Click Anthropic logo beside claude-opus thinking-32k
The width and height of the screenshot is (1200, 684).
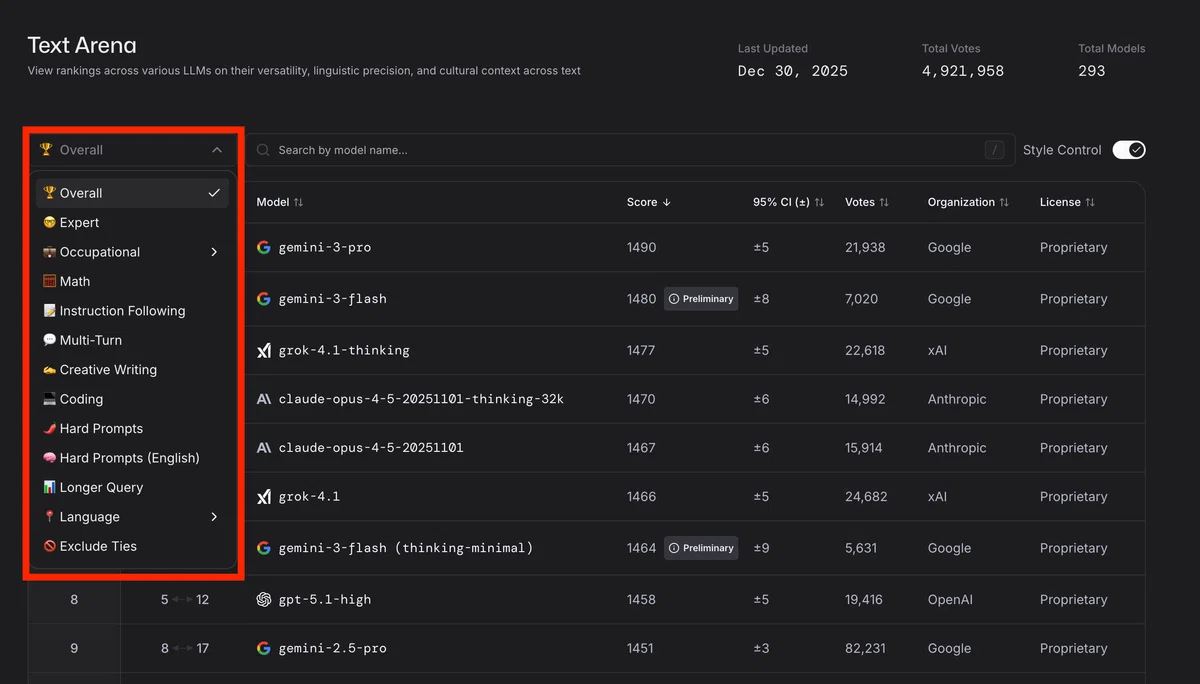[264, 399]
